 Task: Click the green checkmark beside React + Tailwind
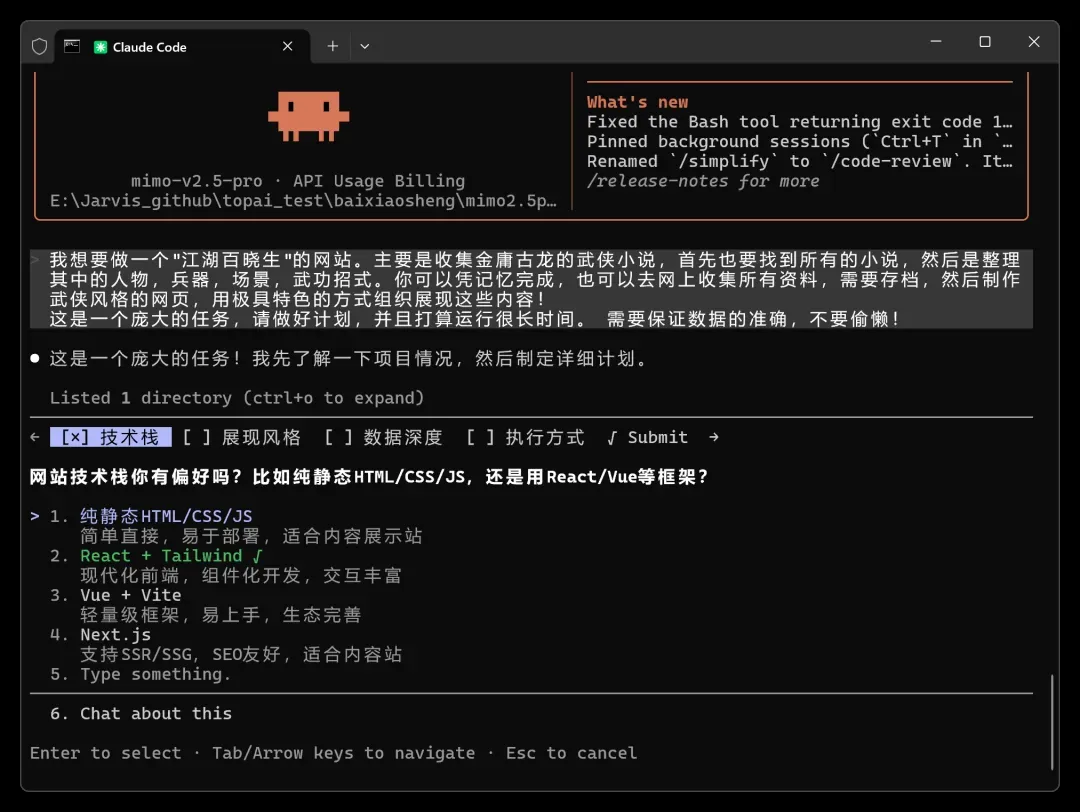coord(258,556)
